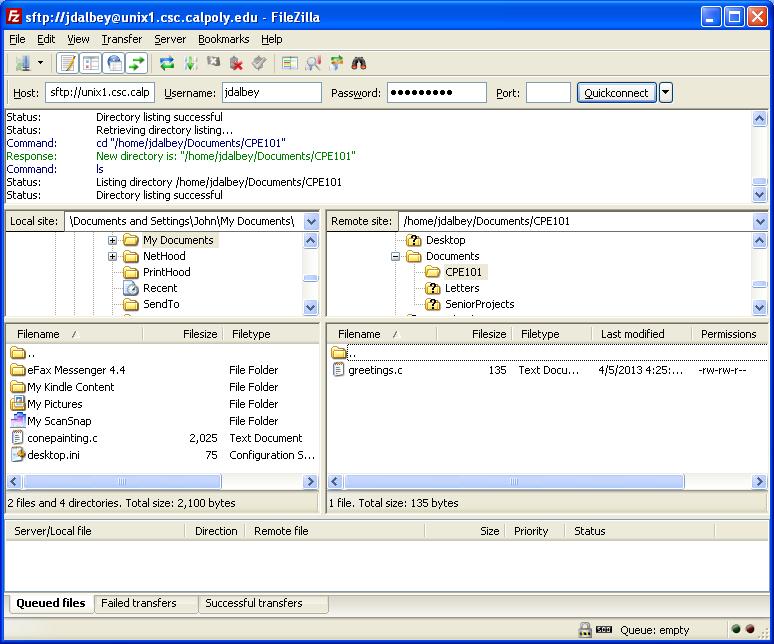The image size is (774, 644).
Task: Select the remote SeniorProjects folder
Action: (479, 304)
